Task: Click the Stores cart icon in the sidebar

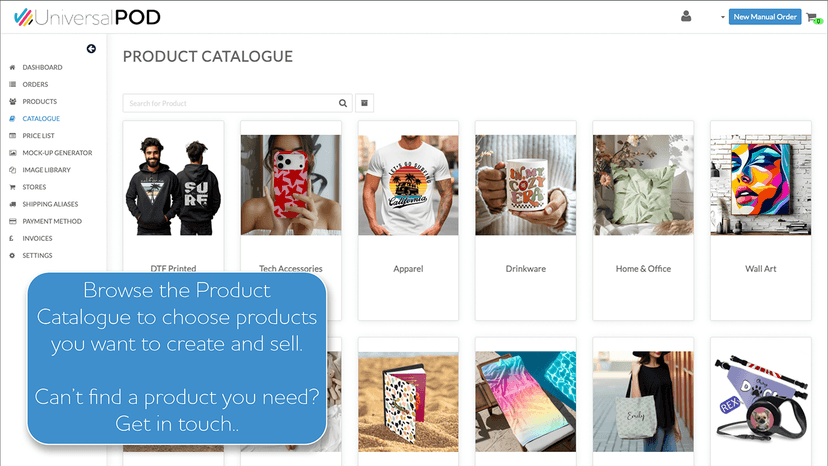Action: tap(12, 187)
